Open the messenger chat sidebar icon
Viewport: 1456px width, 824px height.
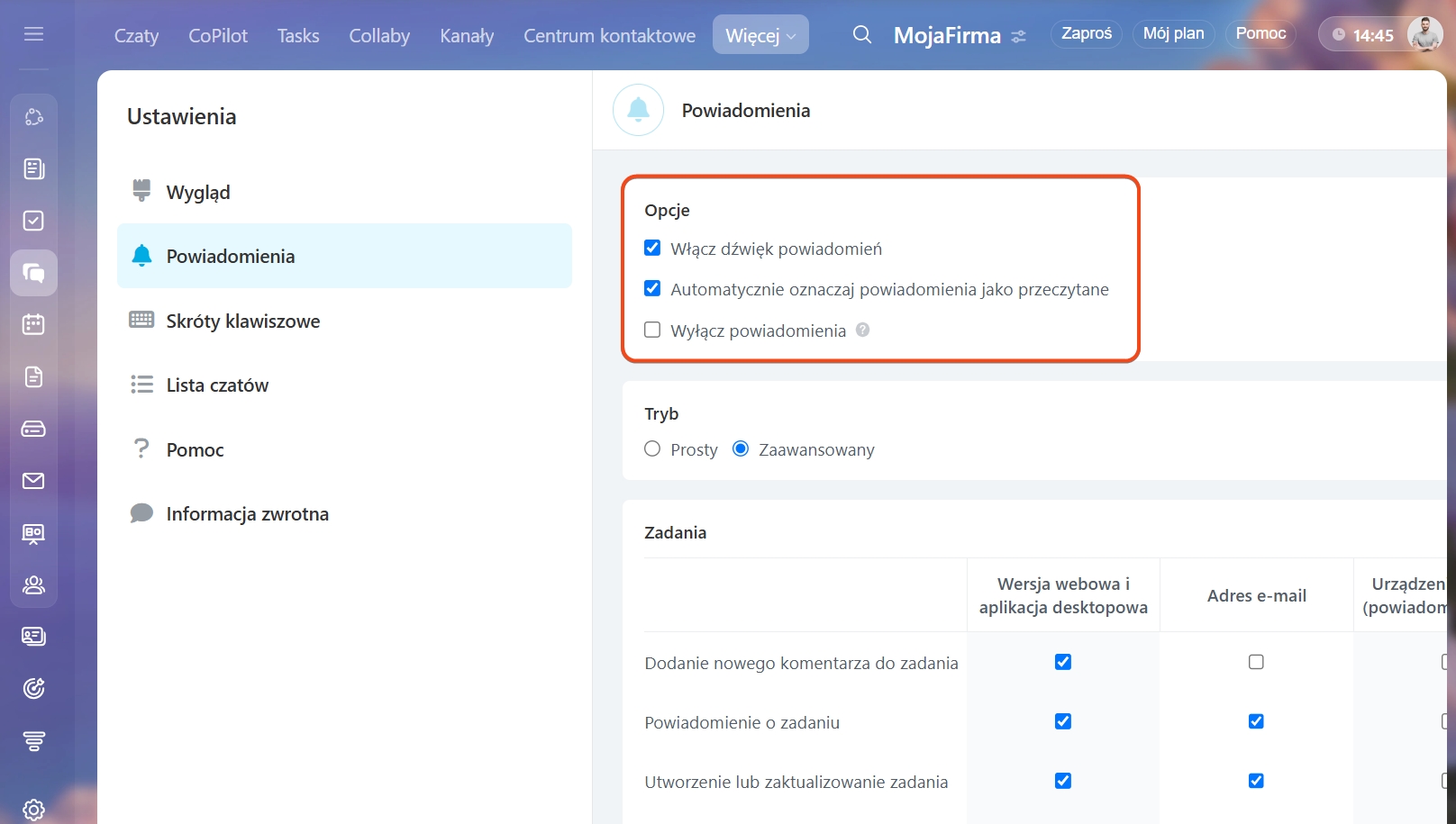pyautogui.click(x=33, y=273)
